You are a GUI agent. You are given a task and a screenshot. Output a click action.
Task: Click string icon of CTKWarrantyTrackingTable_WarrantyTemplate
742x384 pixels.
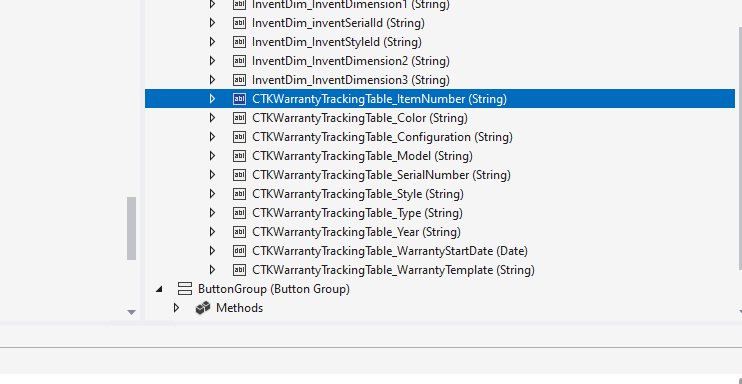click(x=239, y=270)
